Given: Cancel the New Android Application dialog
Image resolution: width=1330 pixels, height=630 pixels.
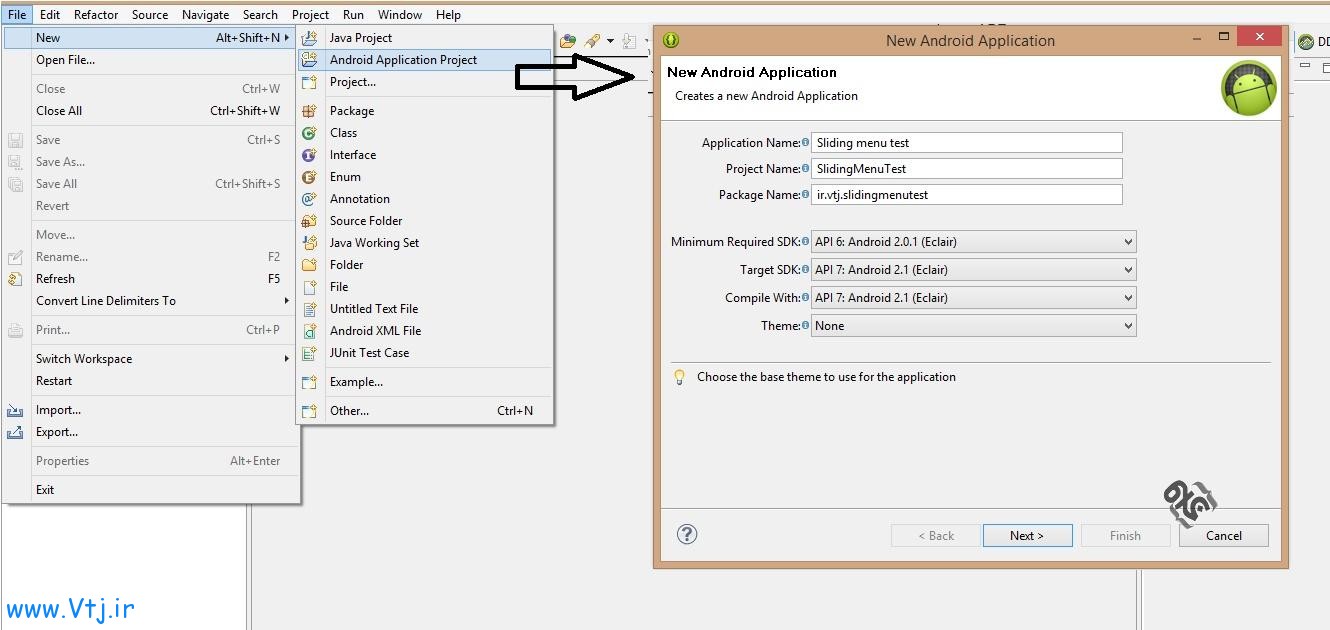Looking at the screenshot, I should [x=1223, y=536].
